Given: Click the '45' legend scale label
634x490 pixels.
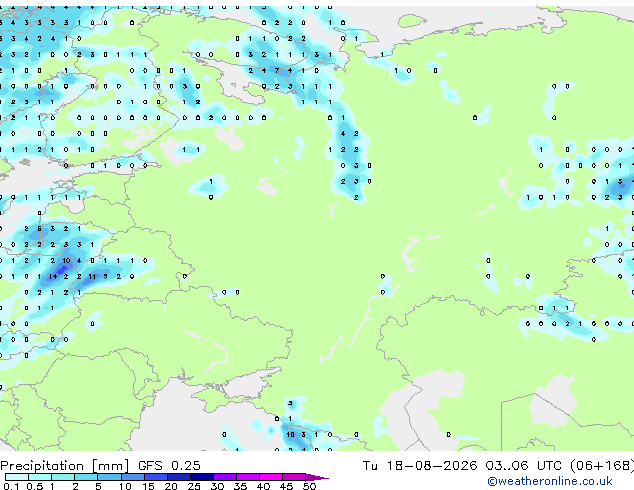Looking at the screenshot, I should [x=286, y=486].
